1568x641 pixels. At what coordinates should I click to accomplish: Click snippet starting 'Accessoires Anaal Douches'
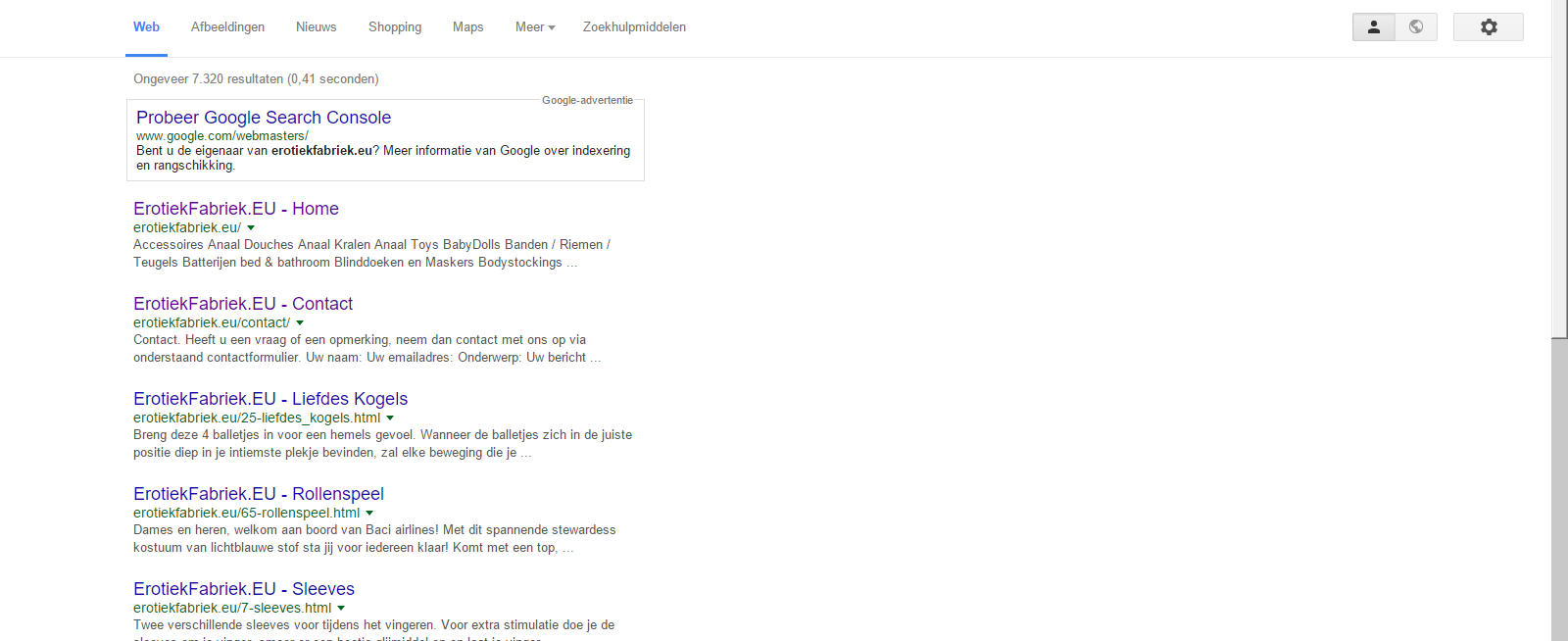click(x=371, y=254)
